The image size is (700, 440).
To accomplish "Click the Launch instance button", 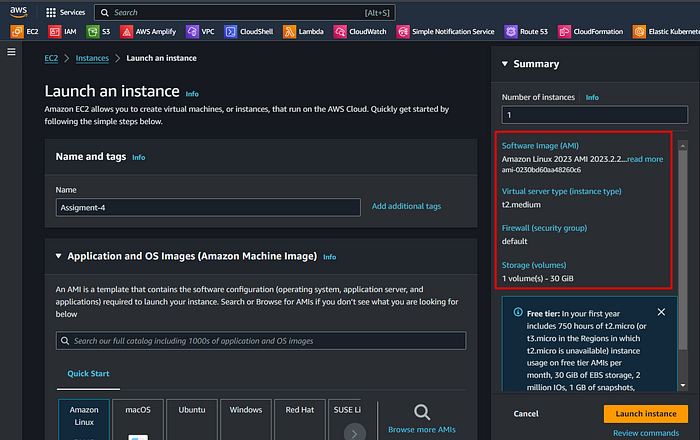I will 646,414.
